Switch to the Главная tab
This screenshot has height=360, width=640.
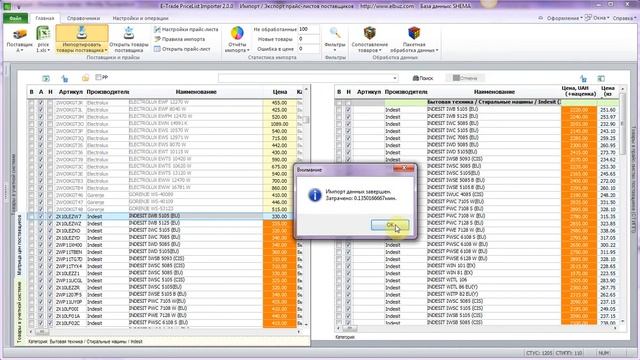[x=44, y=18]
